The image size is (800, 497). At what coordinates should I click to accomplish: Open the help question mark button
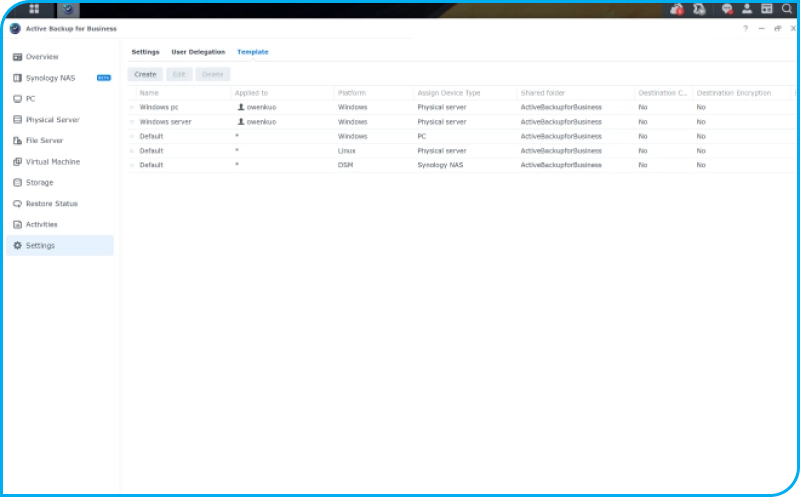(745, 29)
